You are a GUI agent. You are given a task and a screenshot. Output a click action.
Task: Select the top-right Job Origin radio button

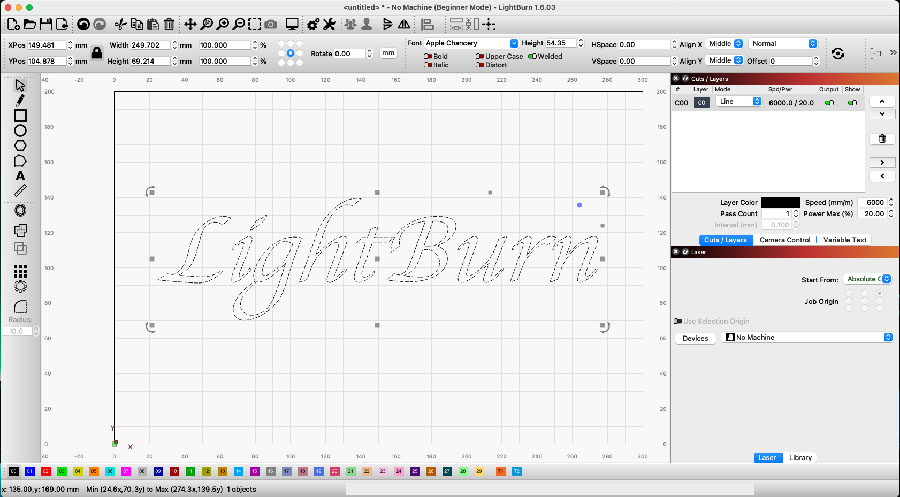(x=879, y=293)
